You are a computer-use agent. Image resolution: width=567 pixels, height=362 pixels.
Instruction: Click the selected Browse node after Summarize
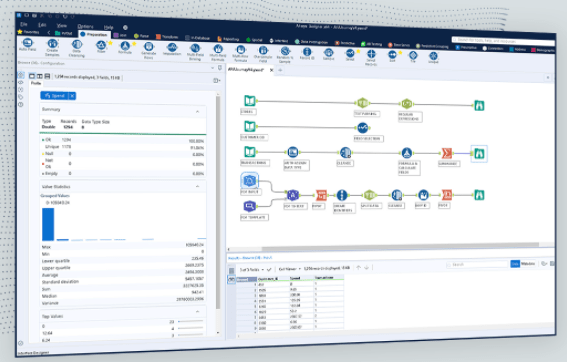point(479,153)
